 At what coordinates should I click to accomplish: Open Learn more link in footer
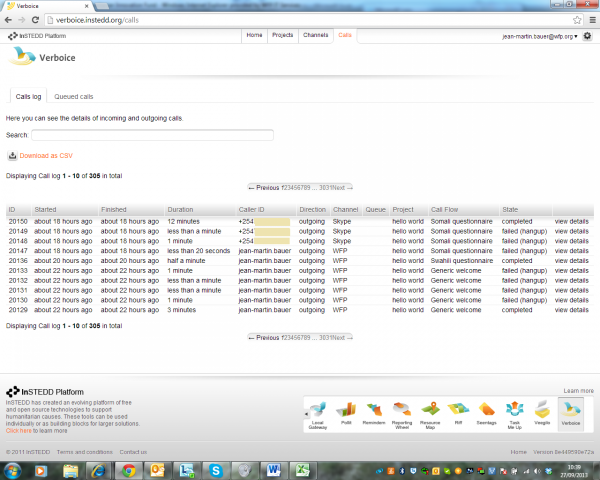578,391
